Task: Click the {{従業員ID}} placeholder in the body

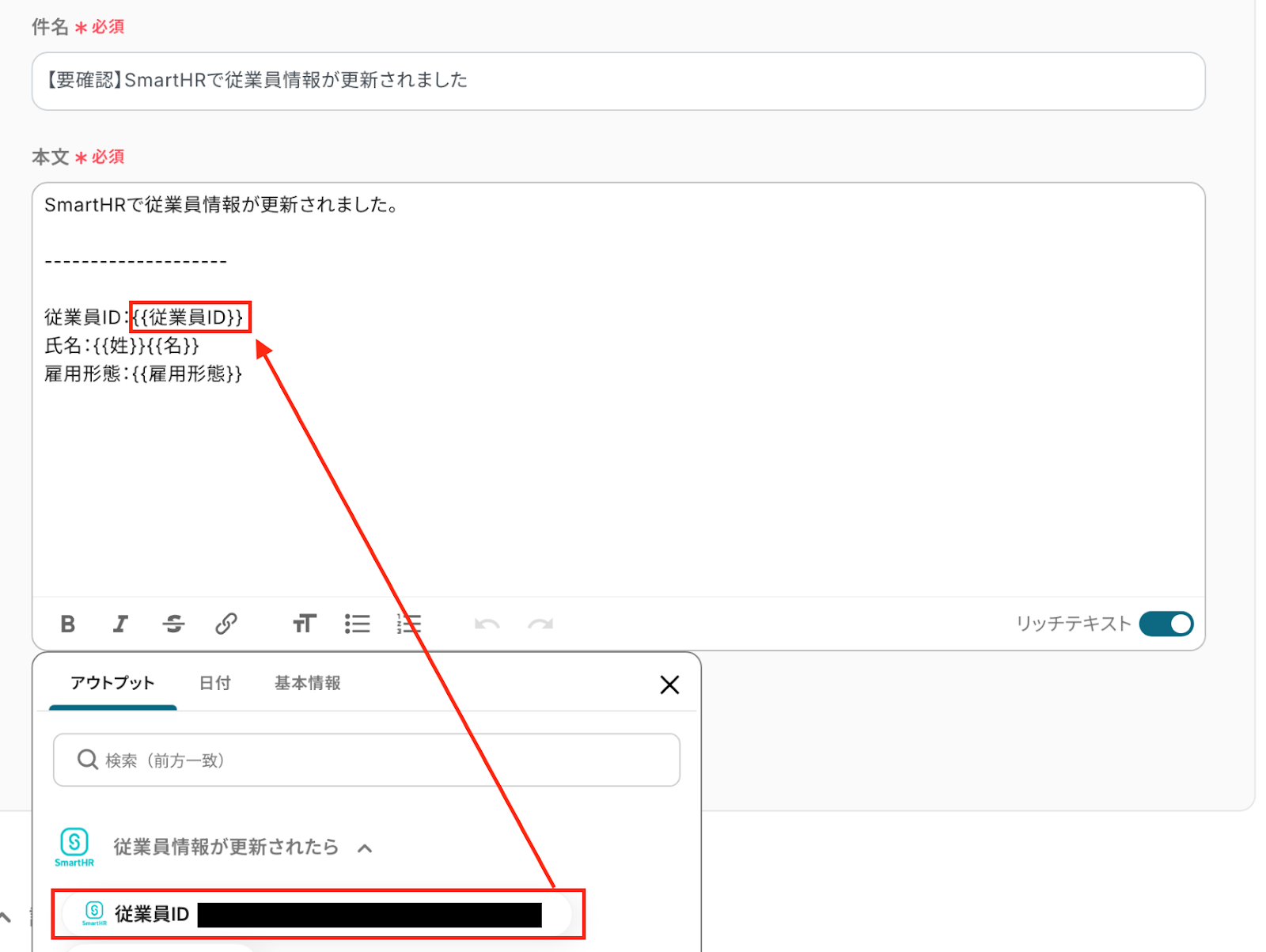Action: pos(188,317)
